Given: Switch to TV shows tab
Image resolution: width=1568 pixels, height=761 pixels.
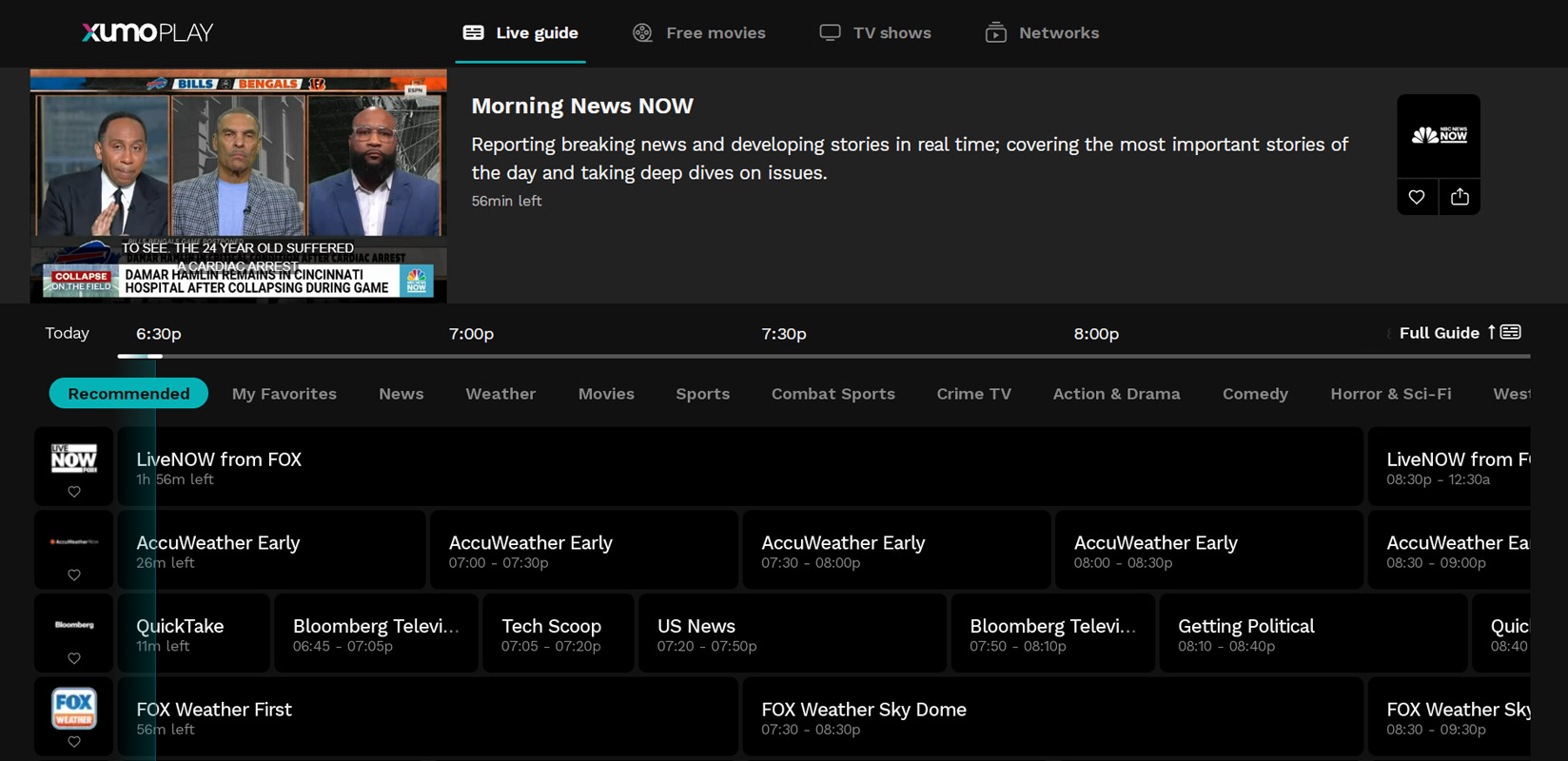Looking at the screenshot, I should pos(875,32).
